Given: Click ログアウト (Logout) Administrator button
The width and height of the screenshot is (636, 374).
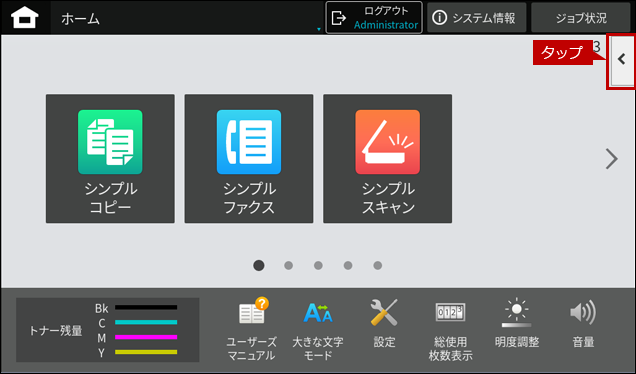Looking at the screenshot, I should tap(374, 17).
